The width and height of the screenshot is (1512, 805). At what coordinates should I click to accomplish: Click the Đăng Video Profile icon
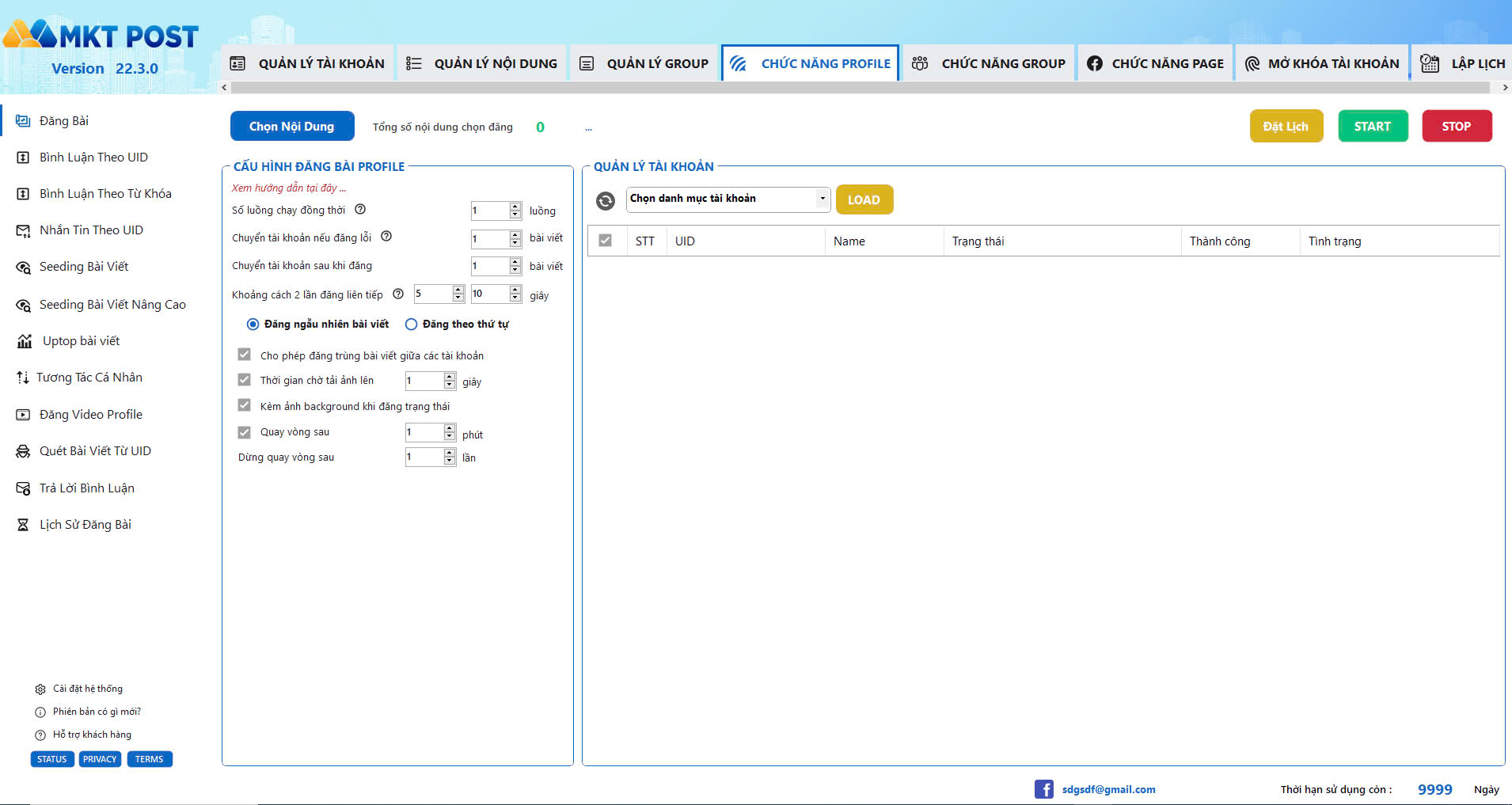point(23,415)
